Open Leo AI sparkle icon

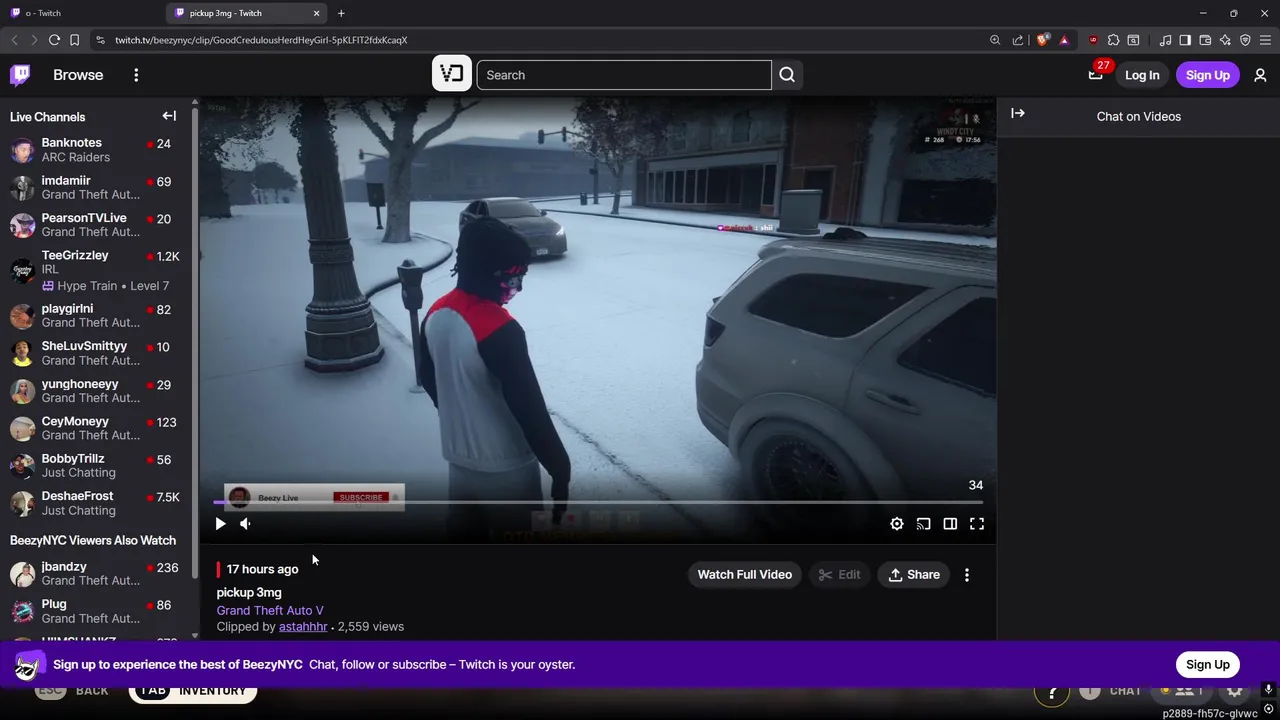[1225, 40]
